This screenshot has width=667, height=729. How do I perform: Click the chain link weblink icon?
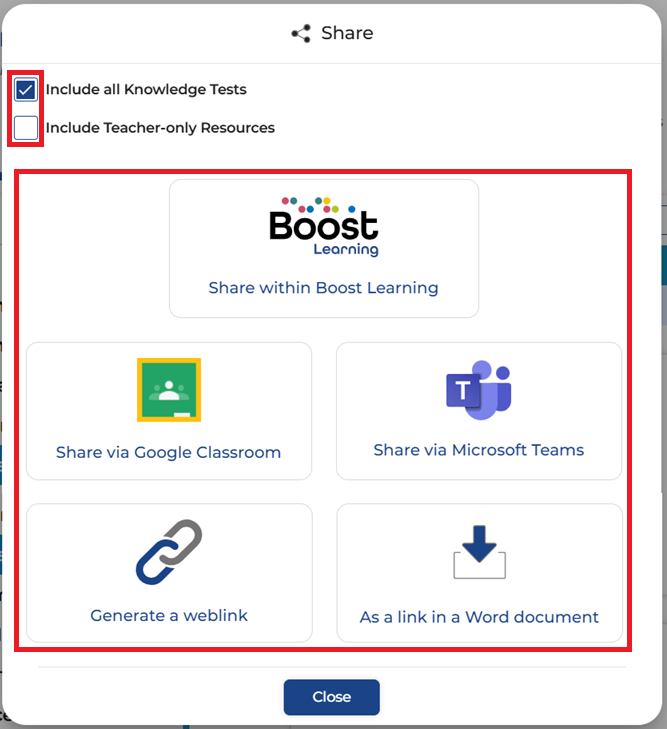coord(169,552)
